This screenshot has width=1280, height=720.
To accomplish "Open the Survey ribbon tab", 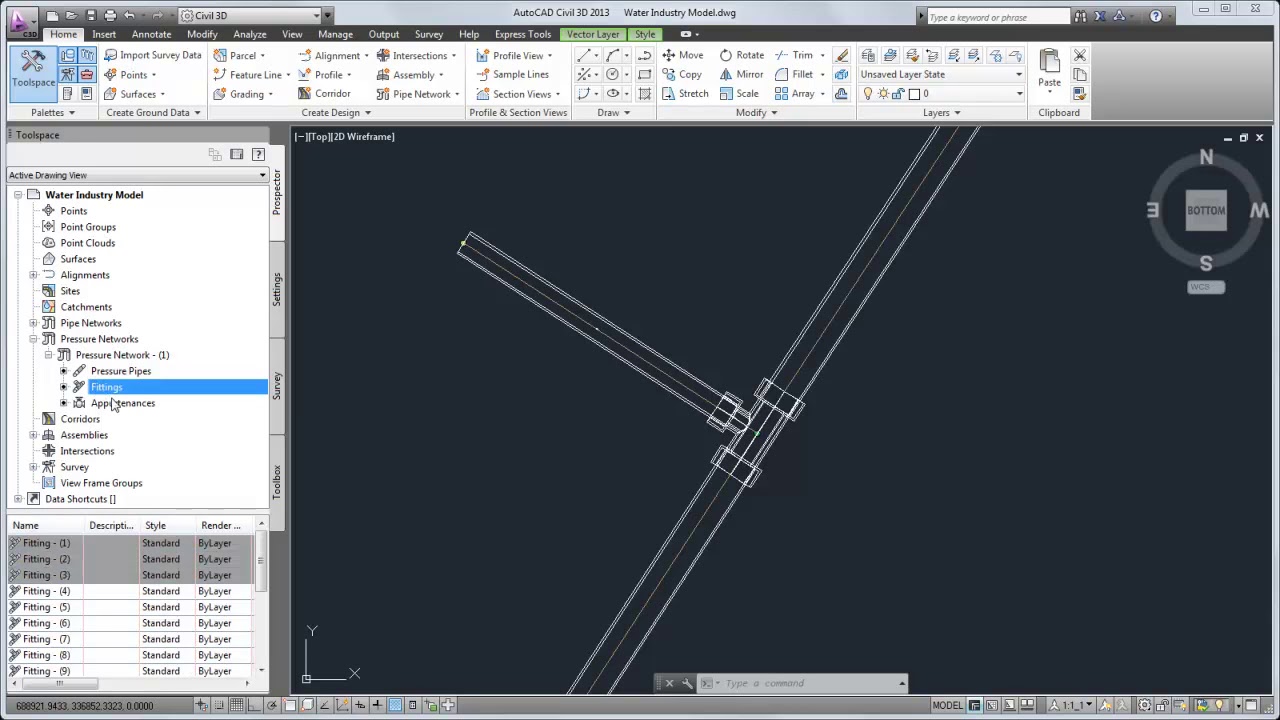I will pos(428,34).
